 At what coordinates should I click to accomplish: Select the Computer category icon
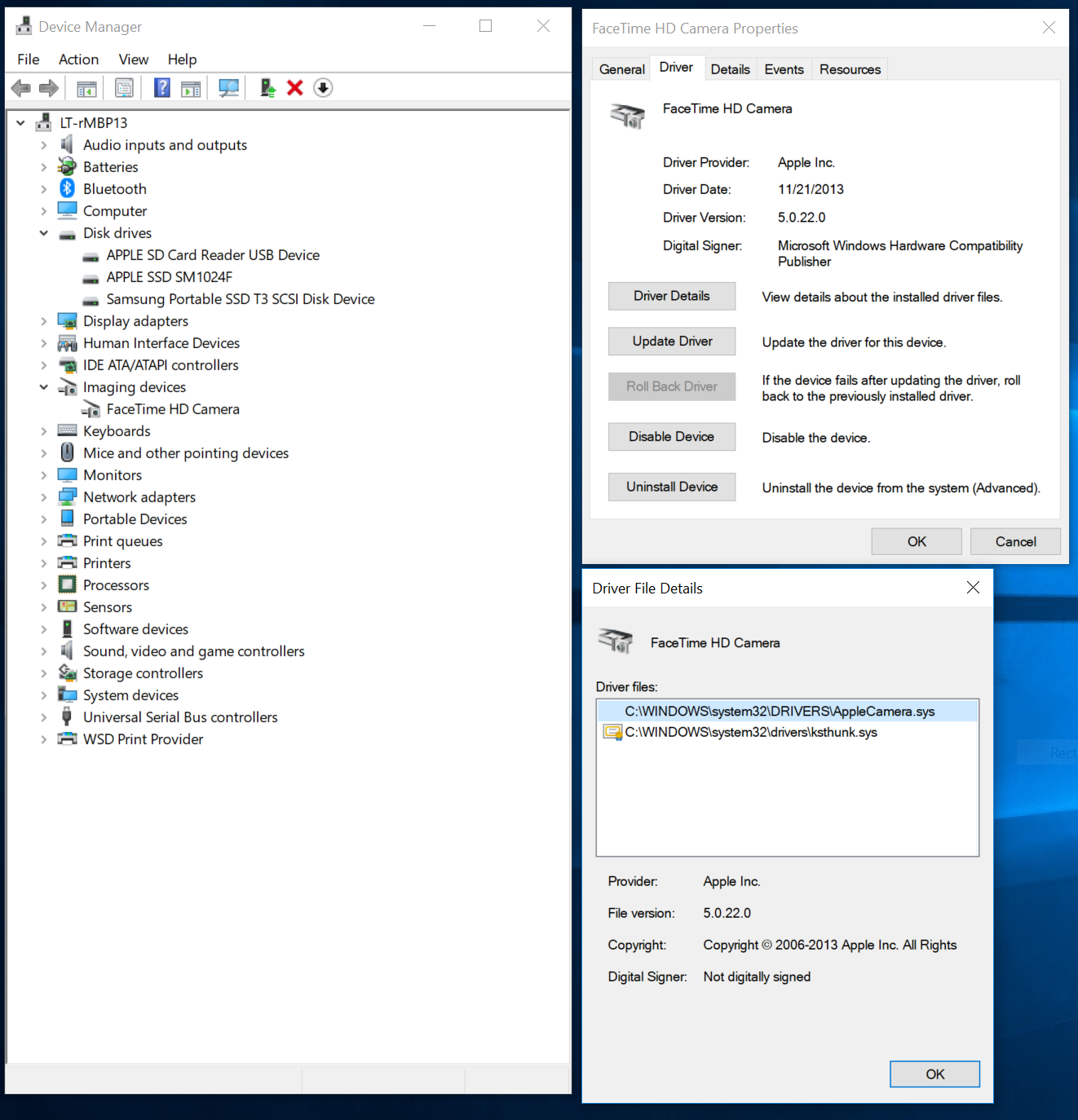(x=67, y=210)
